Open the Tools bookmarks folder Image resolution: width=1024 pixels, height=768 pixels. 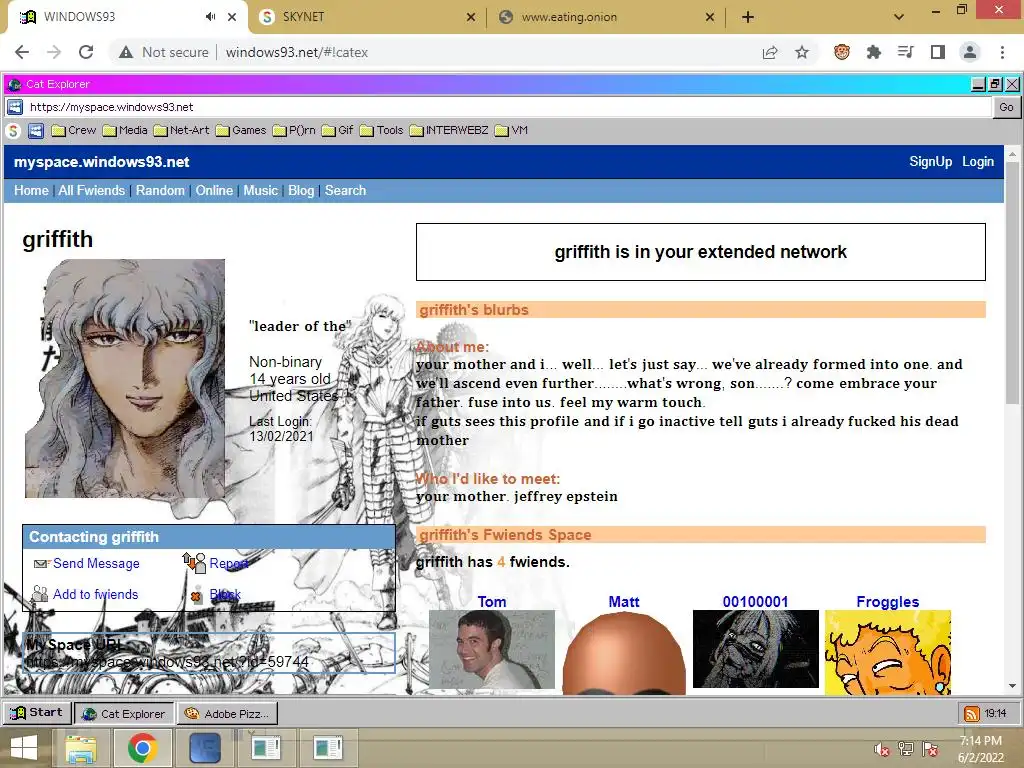pos(381,131)
